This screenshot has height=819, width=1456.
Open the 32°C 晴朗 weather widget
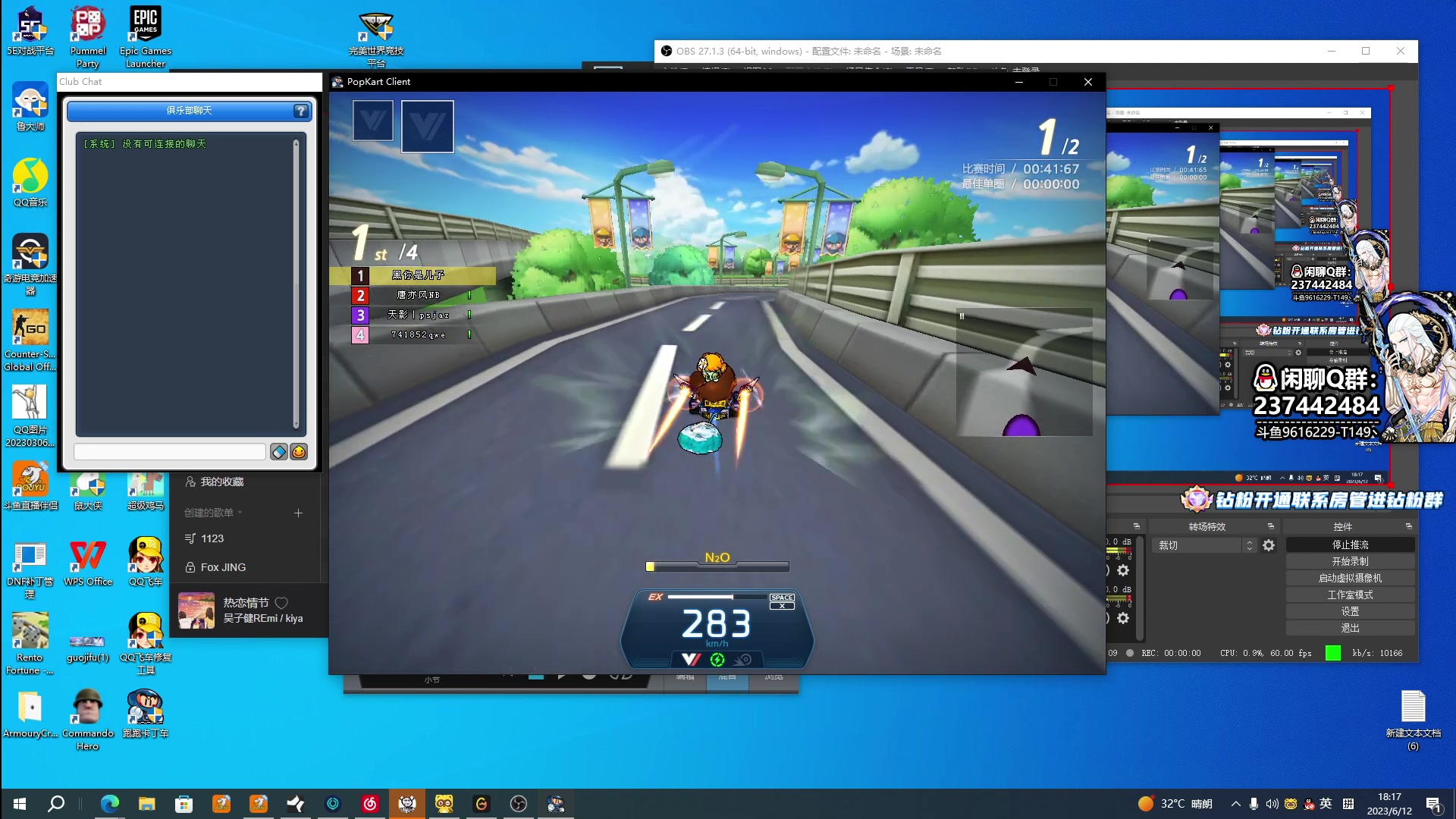coord(1175,804)
